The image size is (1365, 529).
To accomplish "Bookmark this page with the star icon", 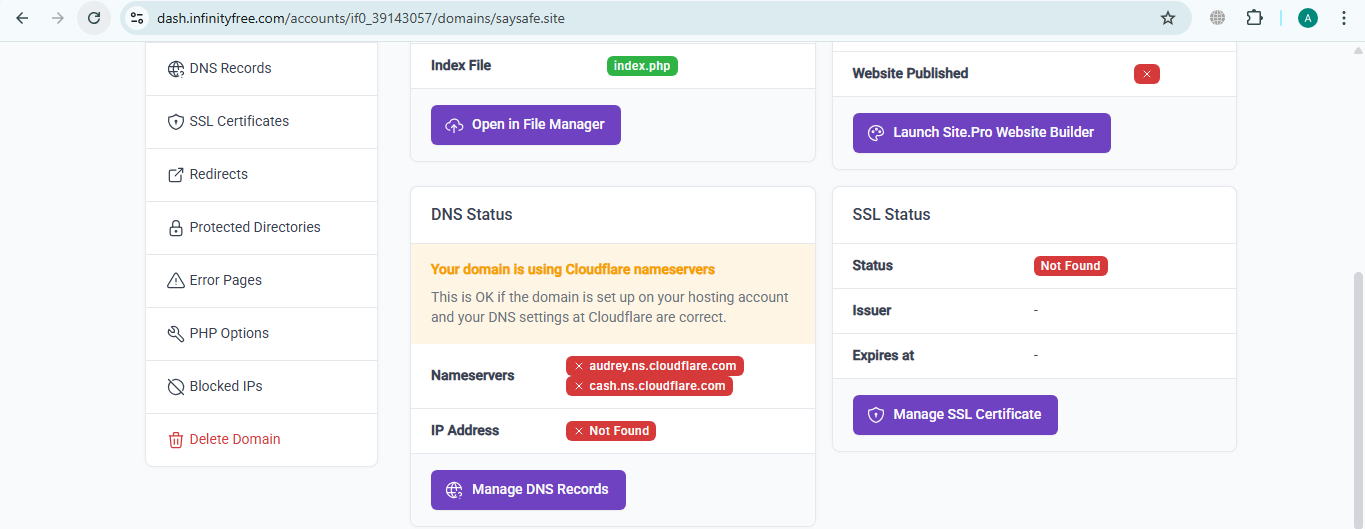I will (x=1167, y=18).
